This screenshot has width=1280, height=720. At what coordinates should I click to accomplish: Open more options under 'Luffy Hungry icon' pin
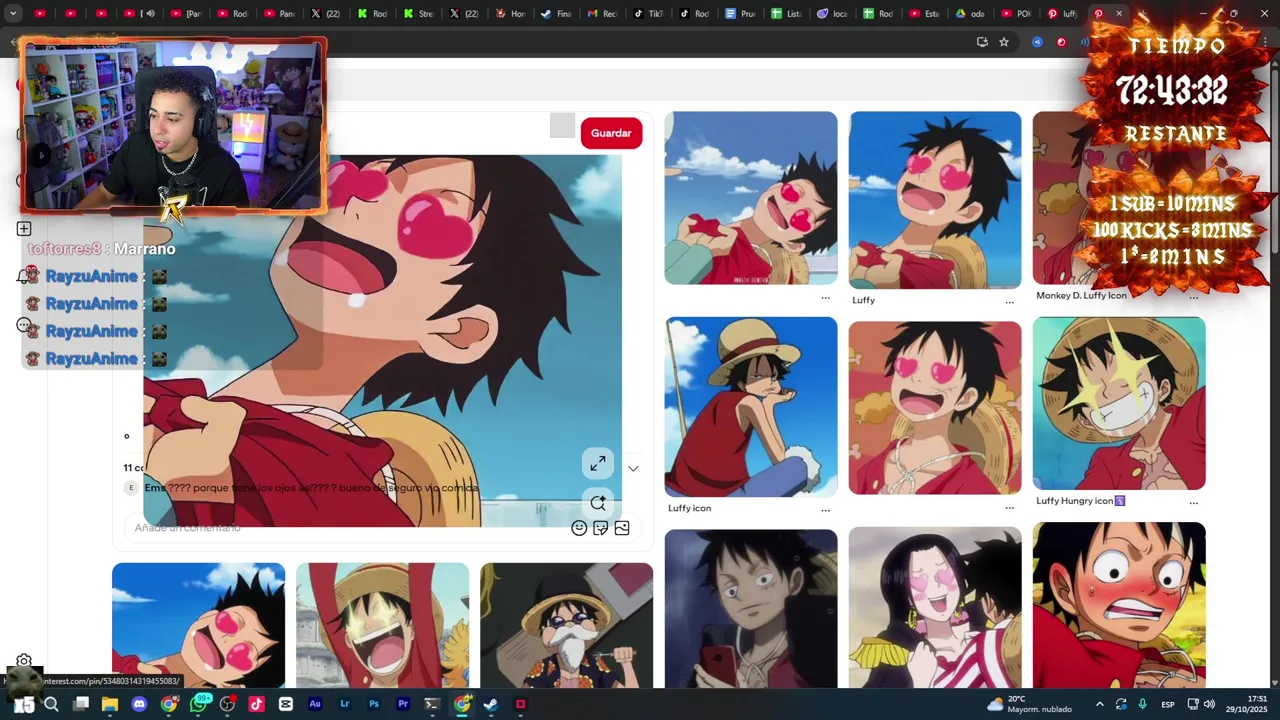pos(1193,502)
